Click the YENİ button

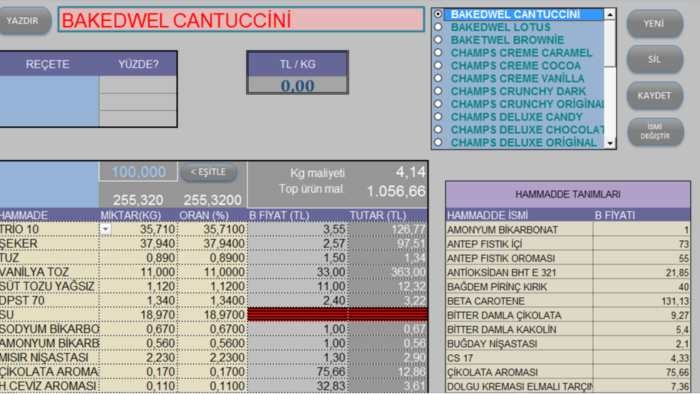[654, 24]
